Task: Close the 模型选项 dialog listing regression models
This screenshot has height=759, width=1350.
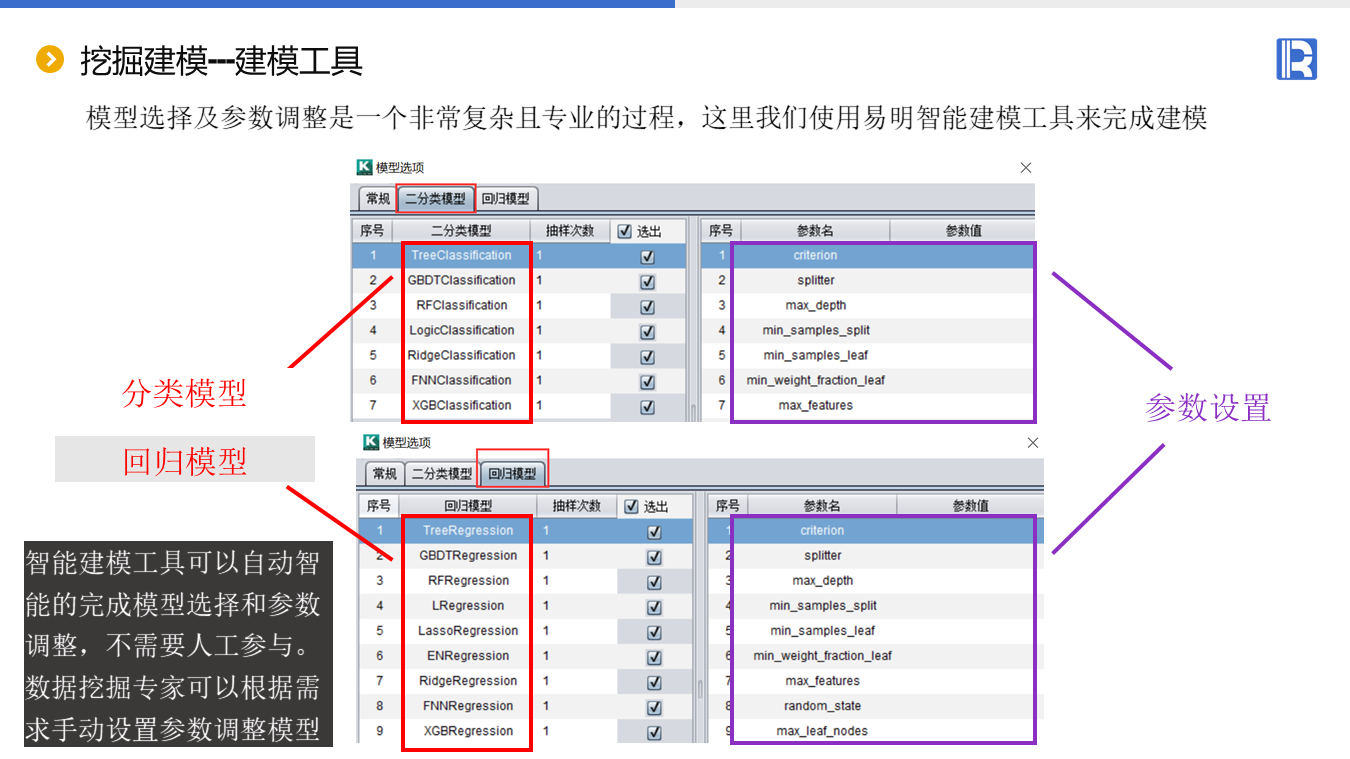Action: click(1033, 443)
